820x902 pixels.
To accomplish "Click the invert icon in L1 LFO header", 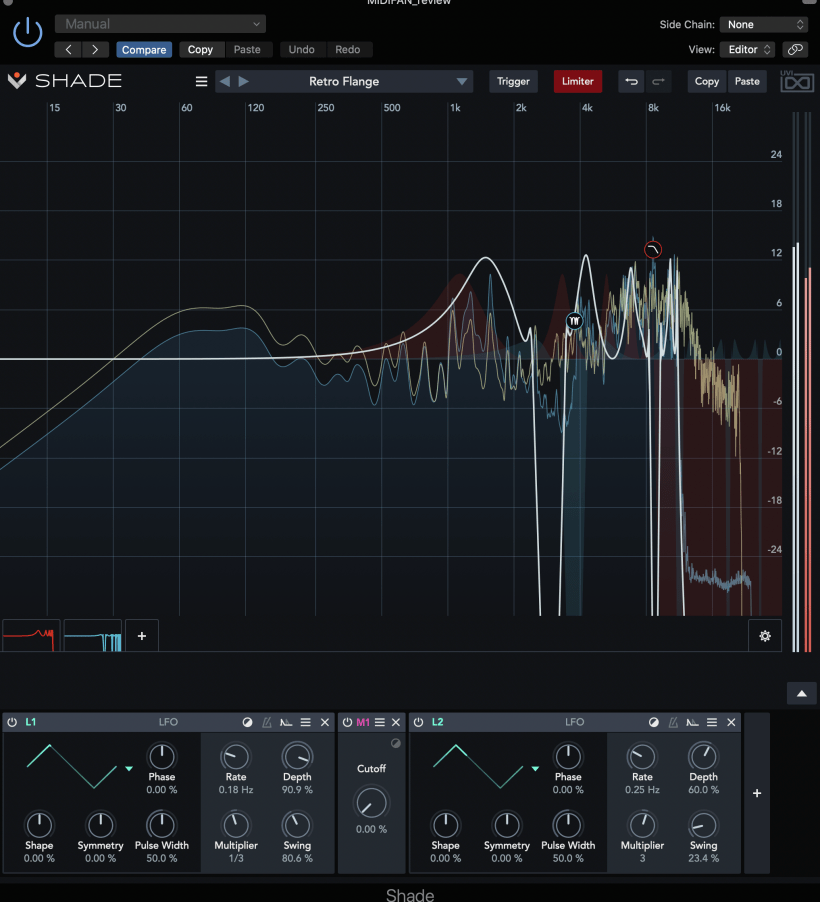I will [247, 722].
